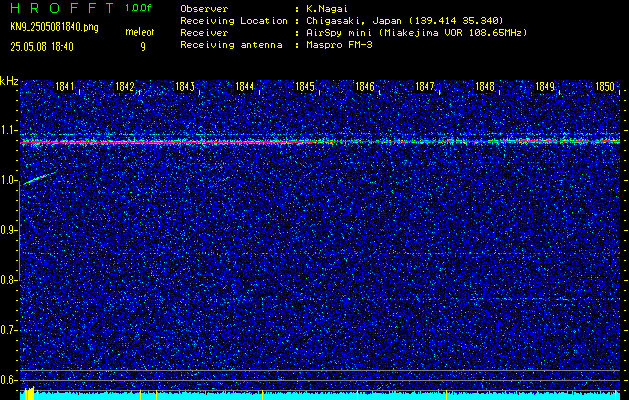Click the 'Receiving antenna' field label
629x400 pixels.
[x=231, y=45]
